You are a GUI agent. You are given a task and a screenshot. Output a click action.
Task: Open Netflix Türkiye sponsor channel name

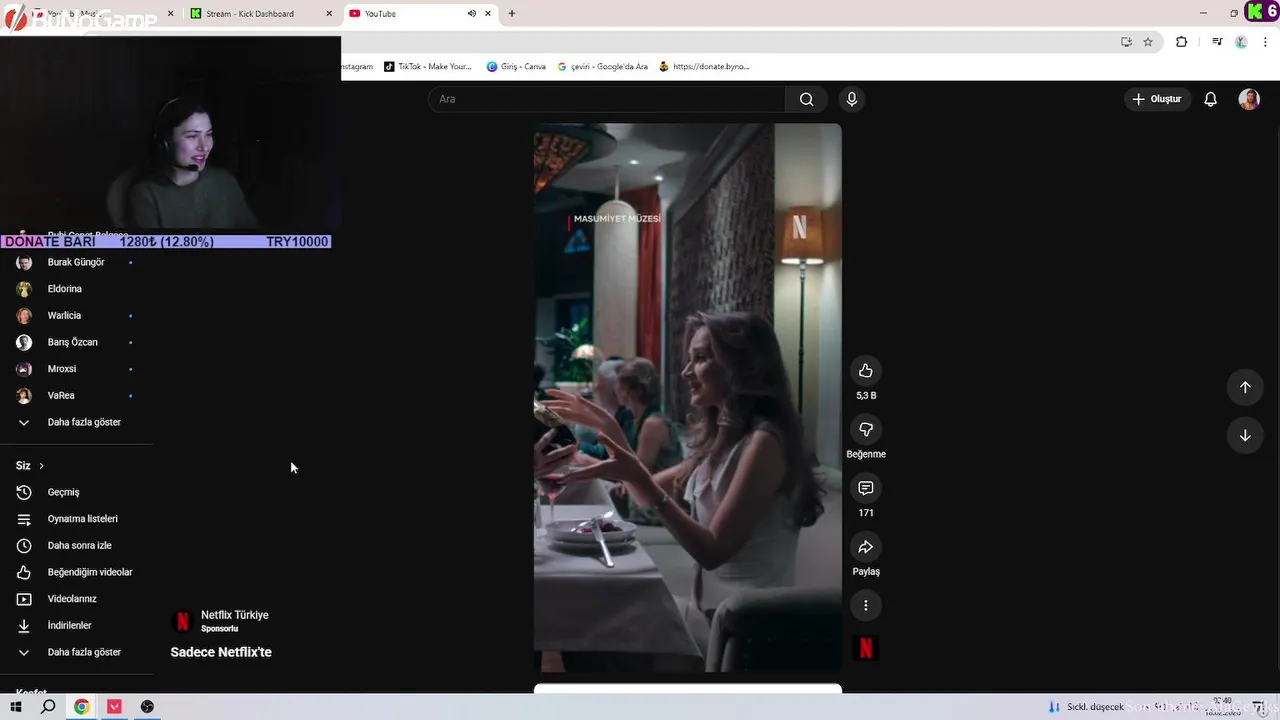point(235,615)
